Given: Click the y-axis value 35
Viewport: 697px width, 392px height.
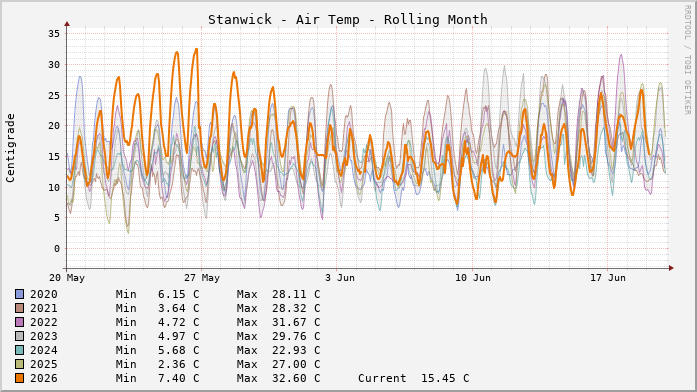Looking at the screenshot, I should [x=54, y=33].
